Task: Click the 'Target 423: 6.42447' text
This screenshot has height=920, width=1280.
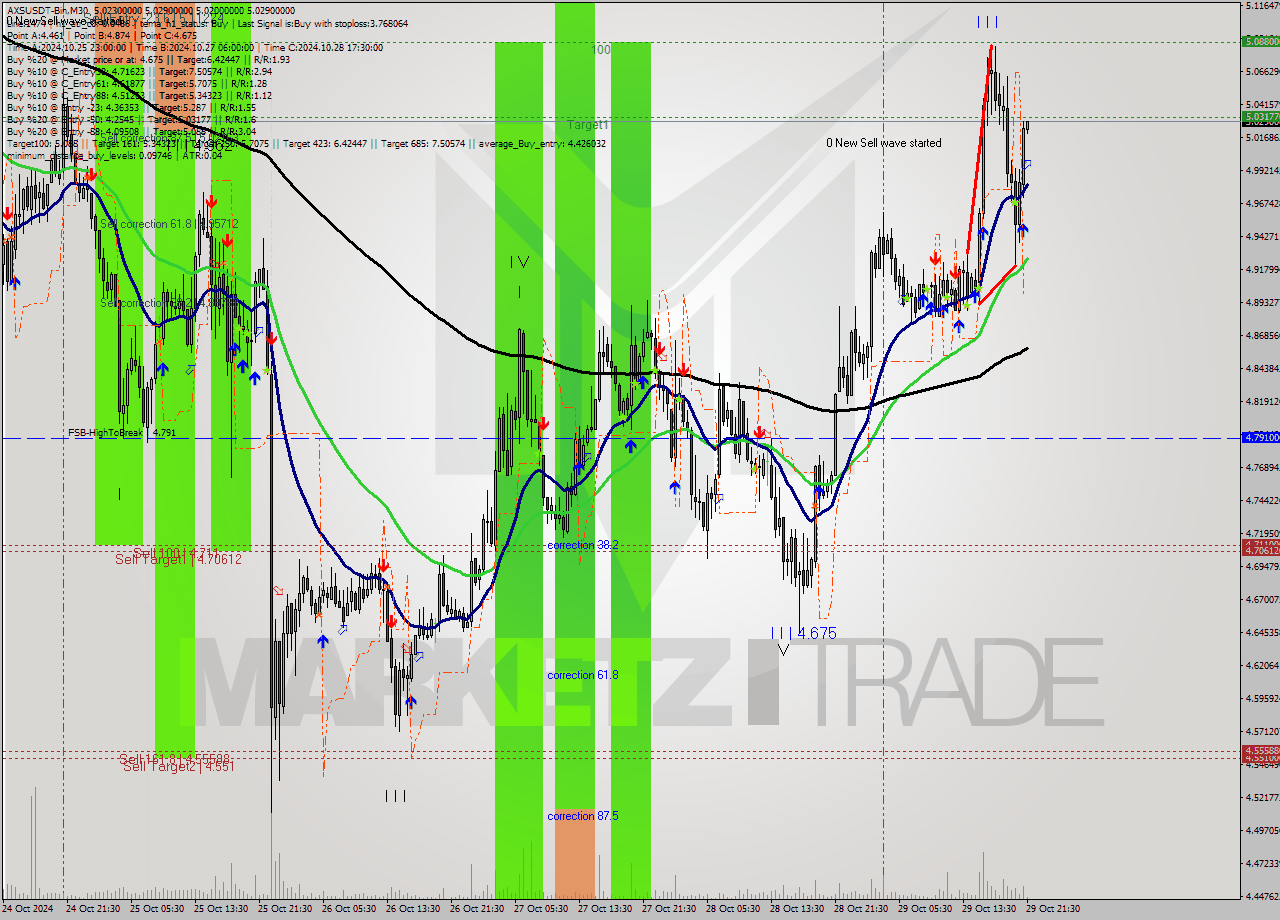Action: click(x=326, y=144)
